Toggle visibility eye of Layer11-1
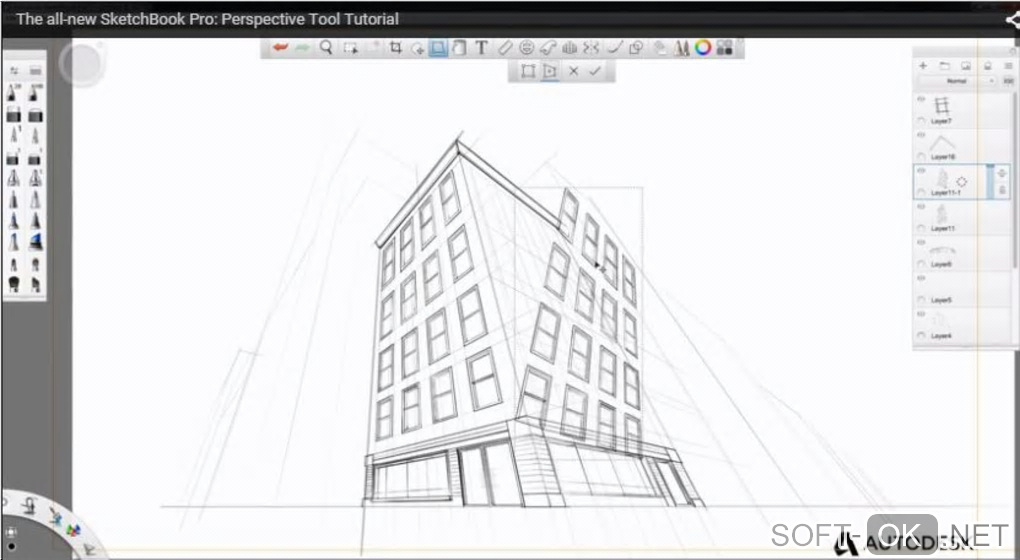This screenshot has width=1020, height=560. pyautogui.click(x=921, y=170)
